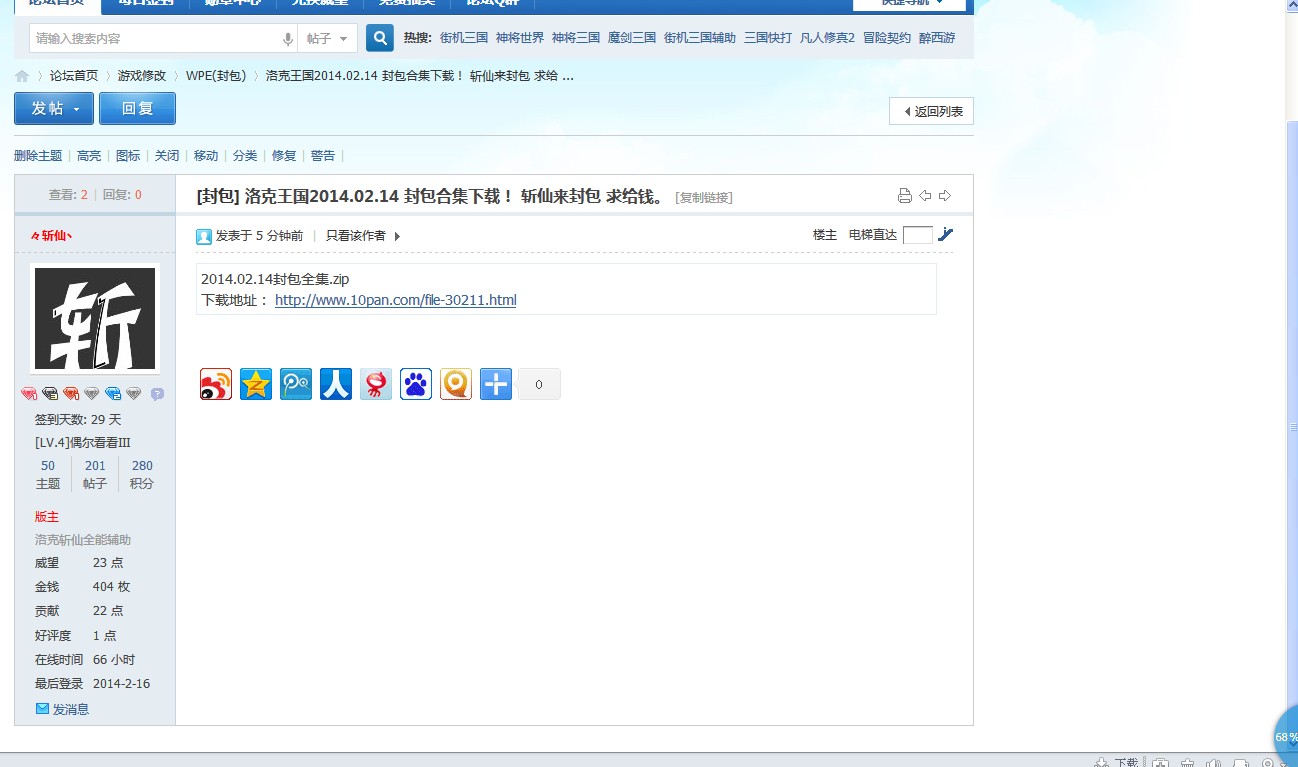
Task: Open breadcrumb link 论坛首页
Action: (x=74, y=76)
